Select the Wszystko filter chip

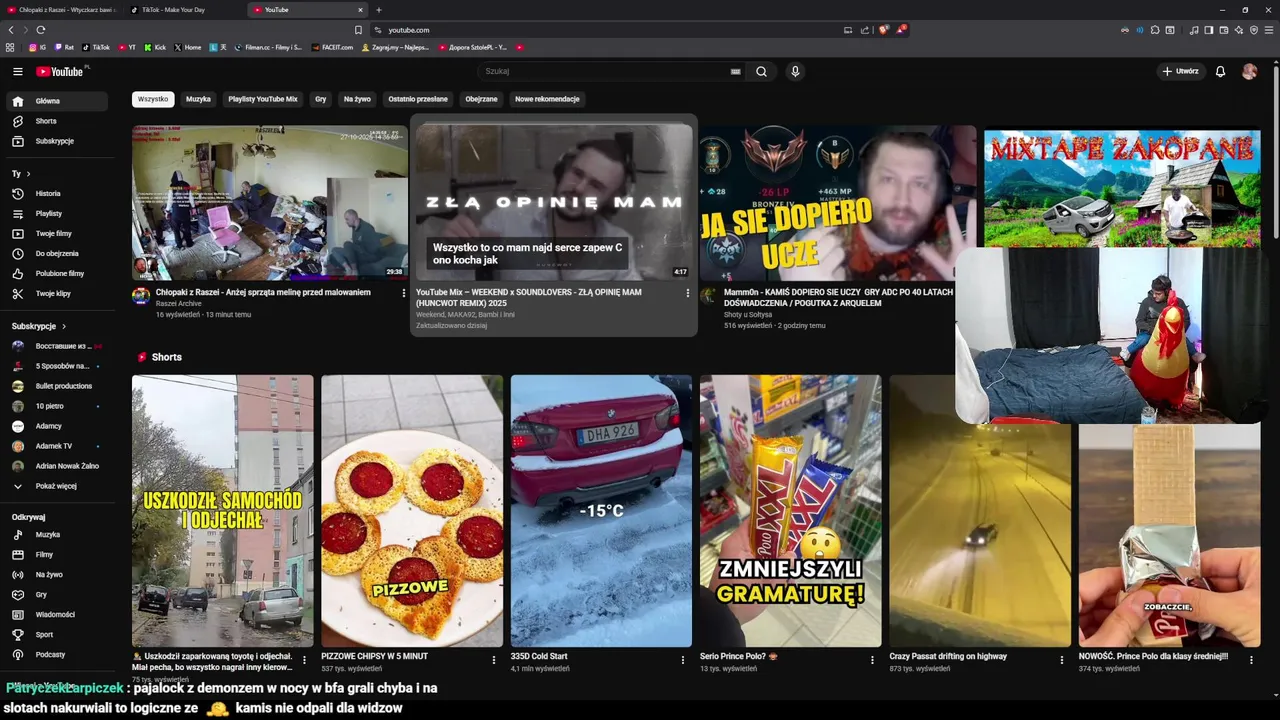(x=153, y=99)
